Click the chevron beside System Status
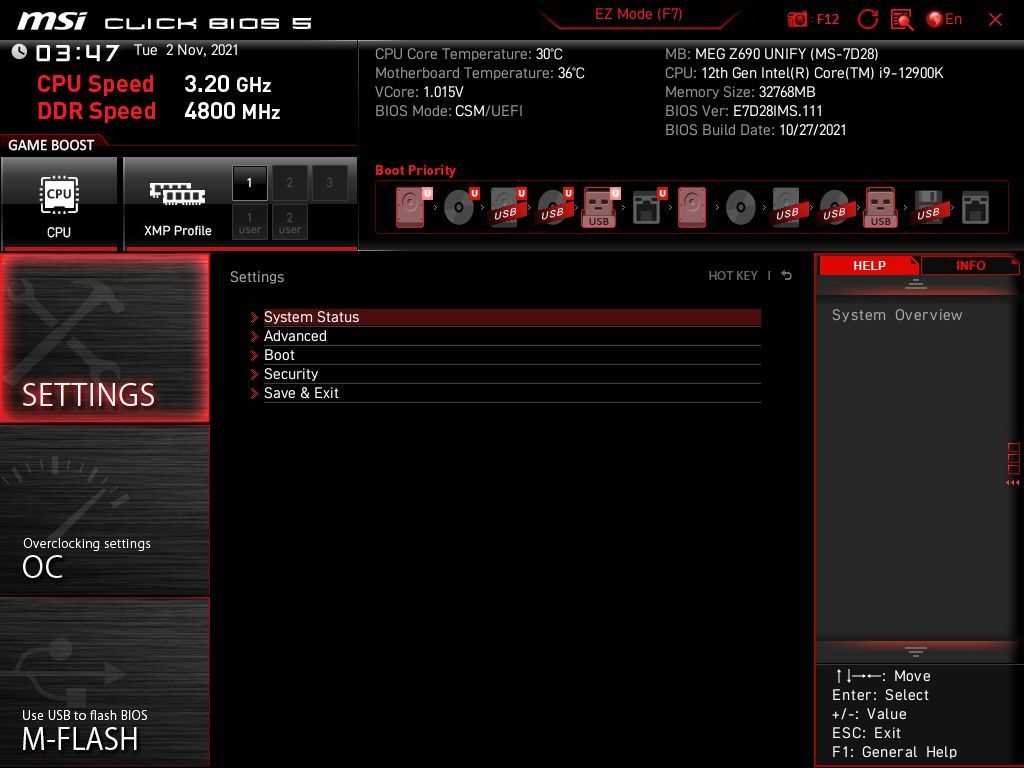 (x=254, y=317)
